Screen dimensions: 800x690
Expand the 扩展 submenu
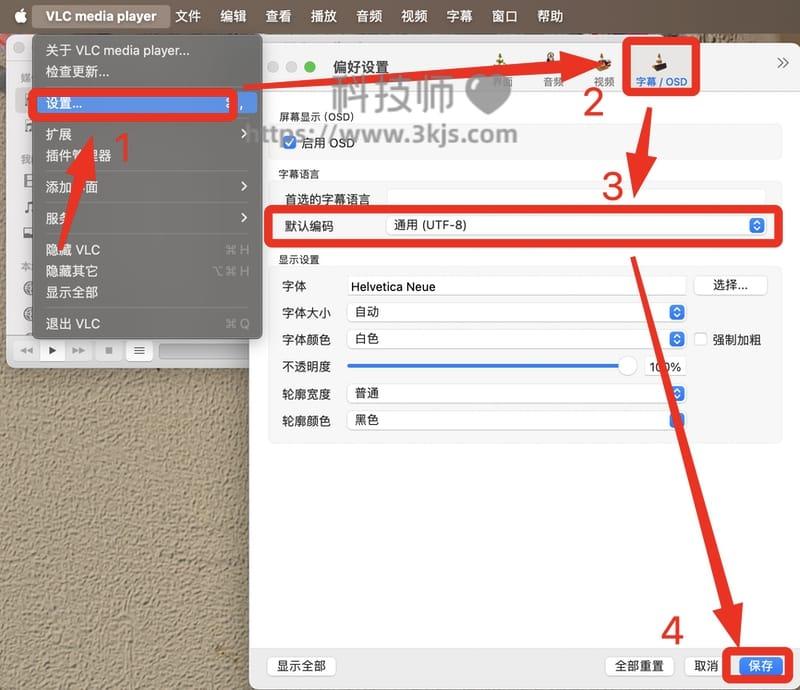147,134
